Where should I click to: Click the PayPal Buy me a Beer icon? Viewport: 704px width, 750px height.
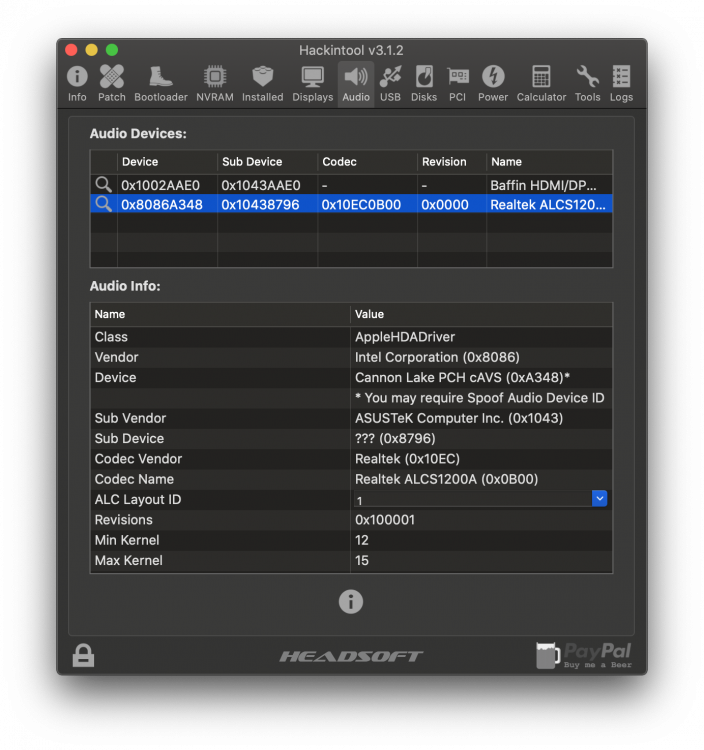click(x=583, y=655)
